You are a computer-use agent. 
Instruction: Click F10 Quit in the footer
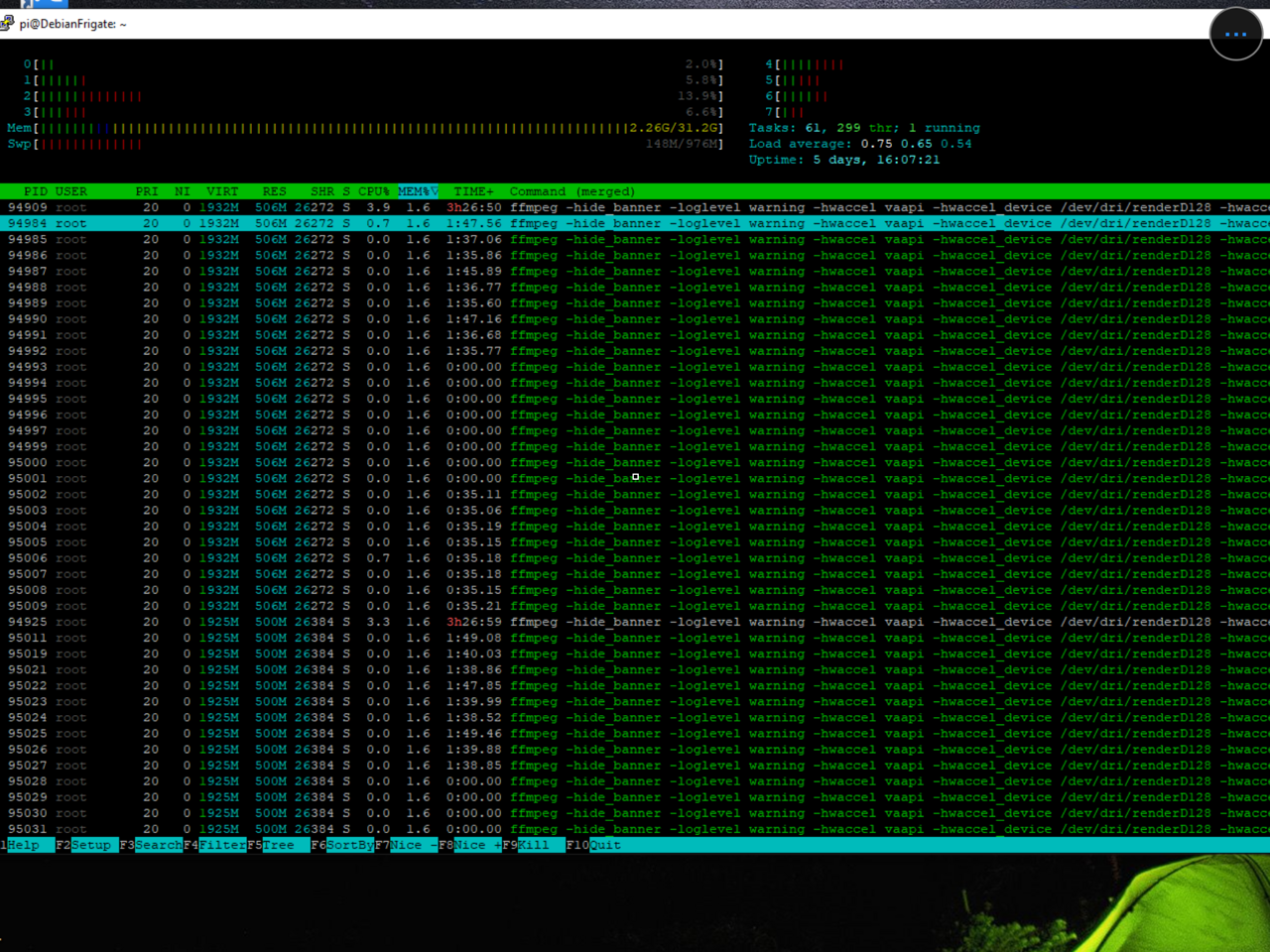tap(596, 846)
